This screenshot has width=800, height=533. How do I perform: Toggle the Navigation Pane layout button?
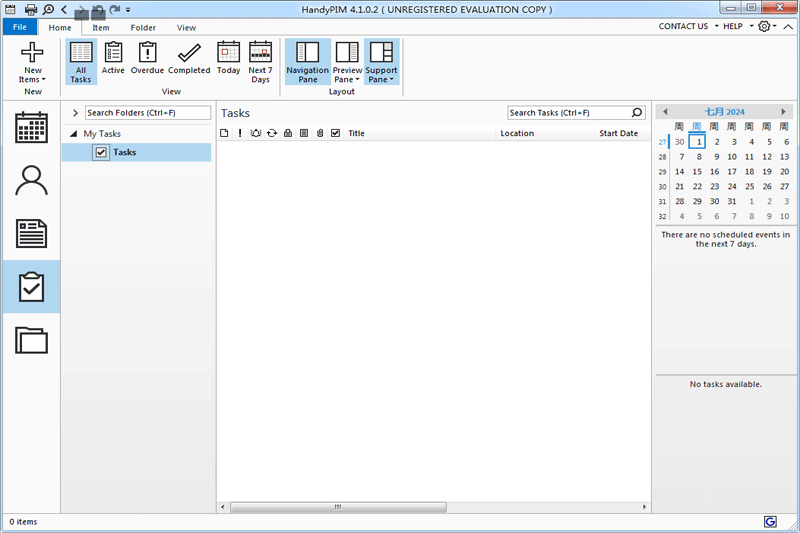[x=308, y=62]
